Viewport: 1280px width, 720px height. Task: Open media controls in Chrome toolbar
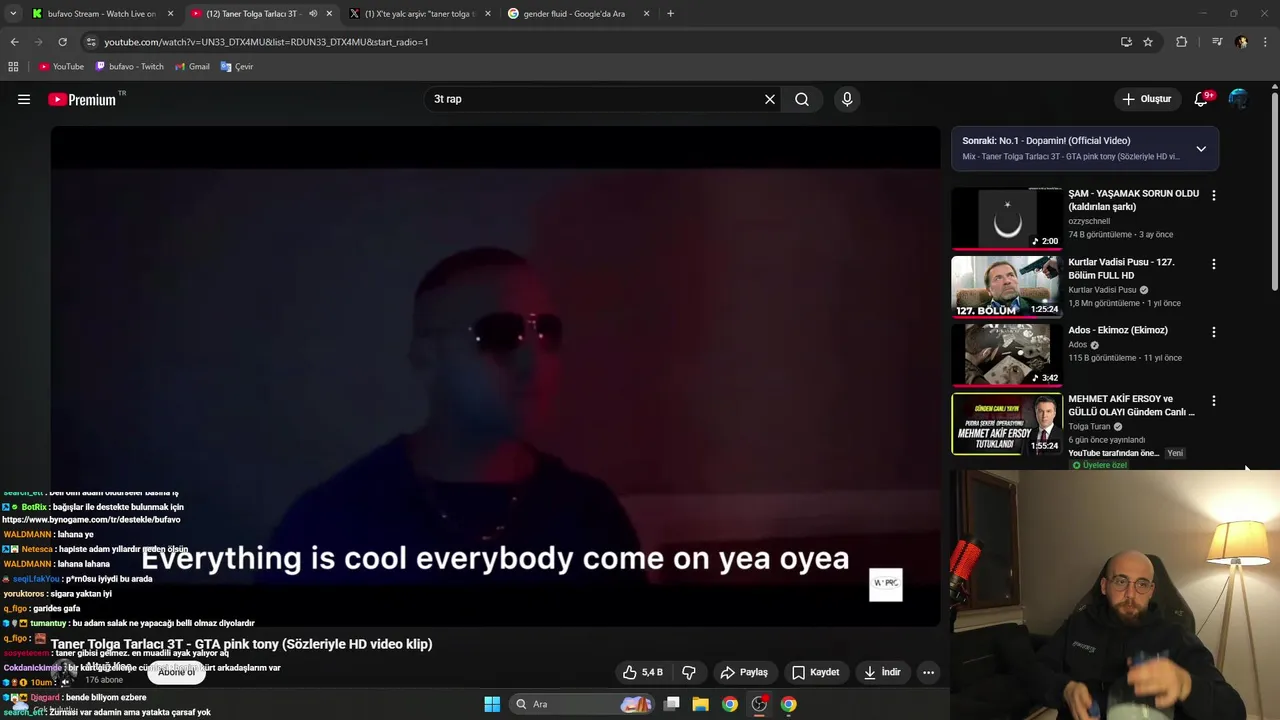coord(1216,42)
